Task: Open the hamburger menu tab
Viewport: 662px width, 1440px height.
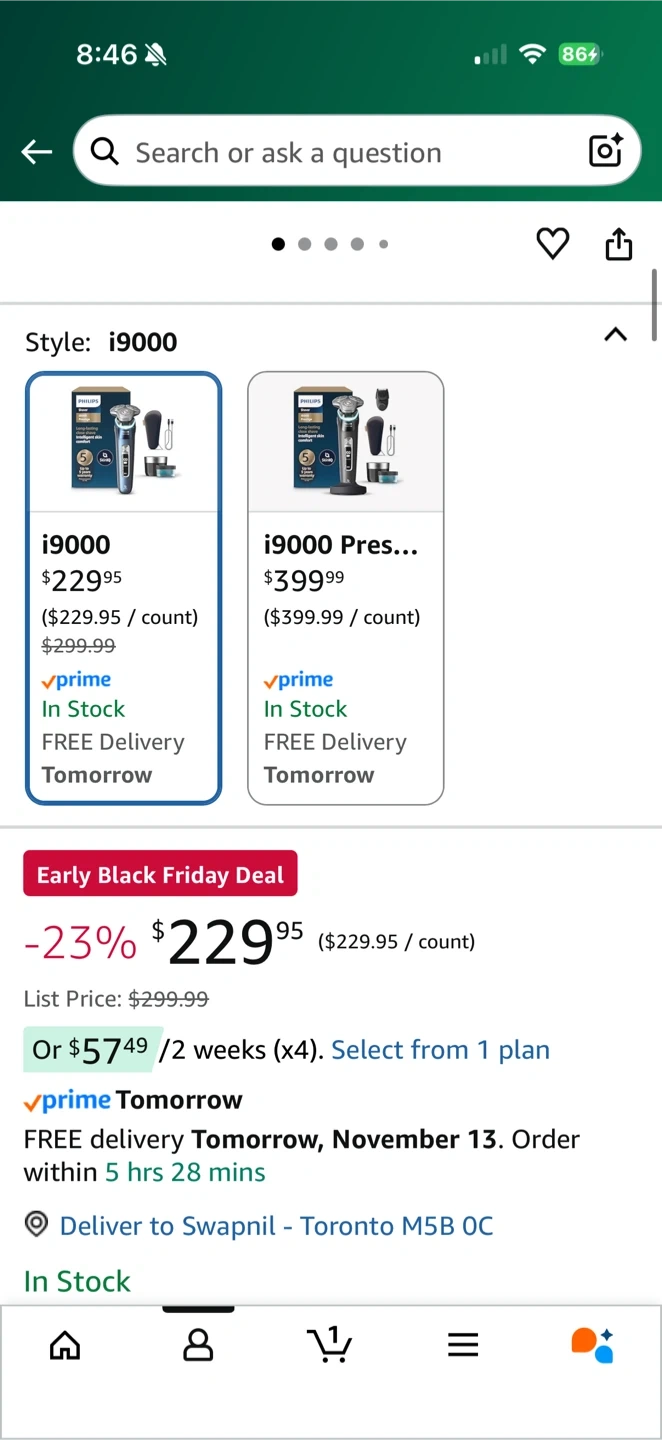Action: [x=463, y=1345]
